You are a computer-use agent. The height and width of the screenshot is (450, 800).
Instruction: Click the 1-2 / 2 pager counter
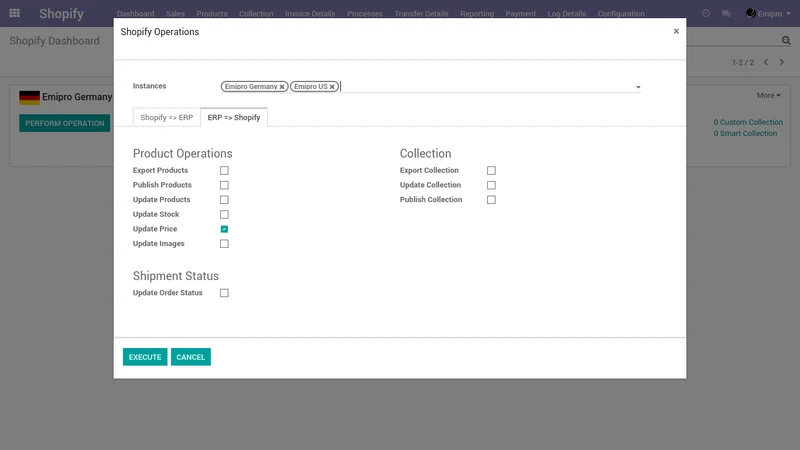coord(743,62)
